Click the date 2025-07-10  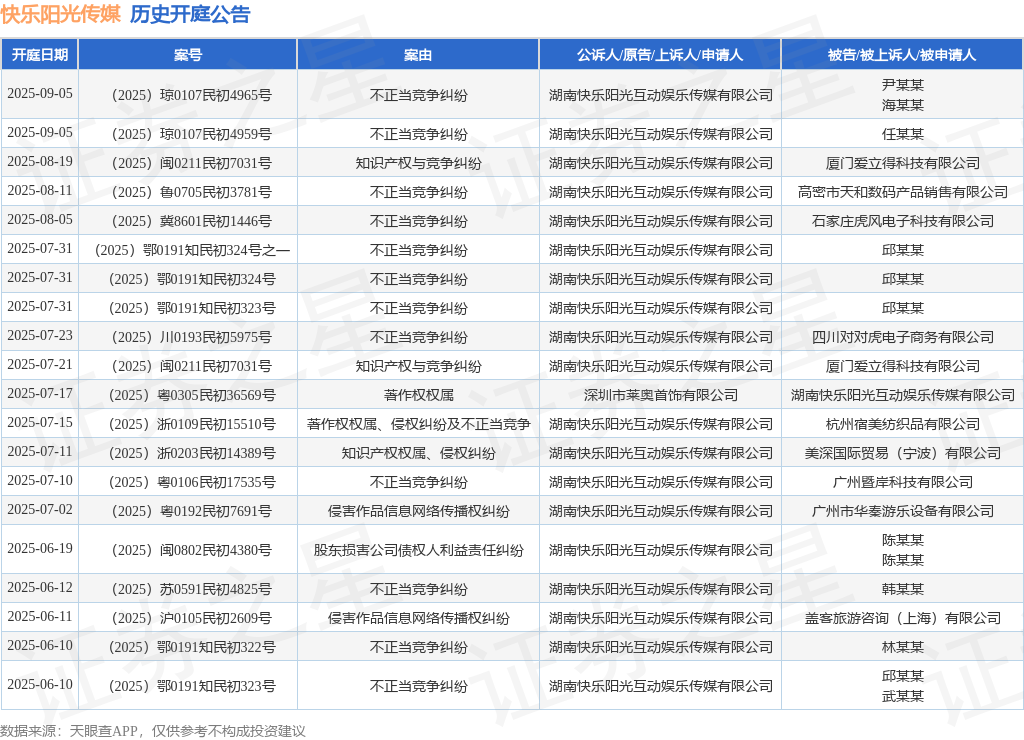(40, 480)
